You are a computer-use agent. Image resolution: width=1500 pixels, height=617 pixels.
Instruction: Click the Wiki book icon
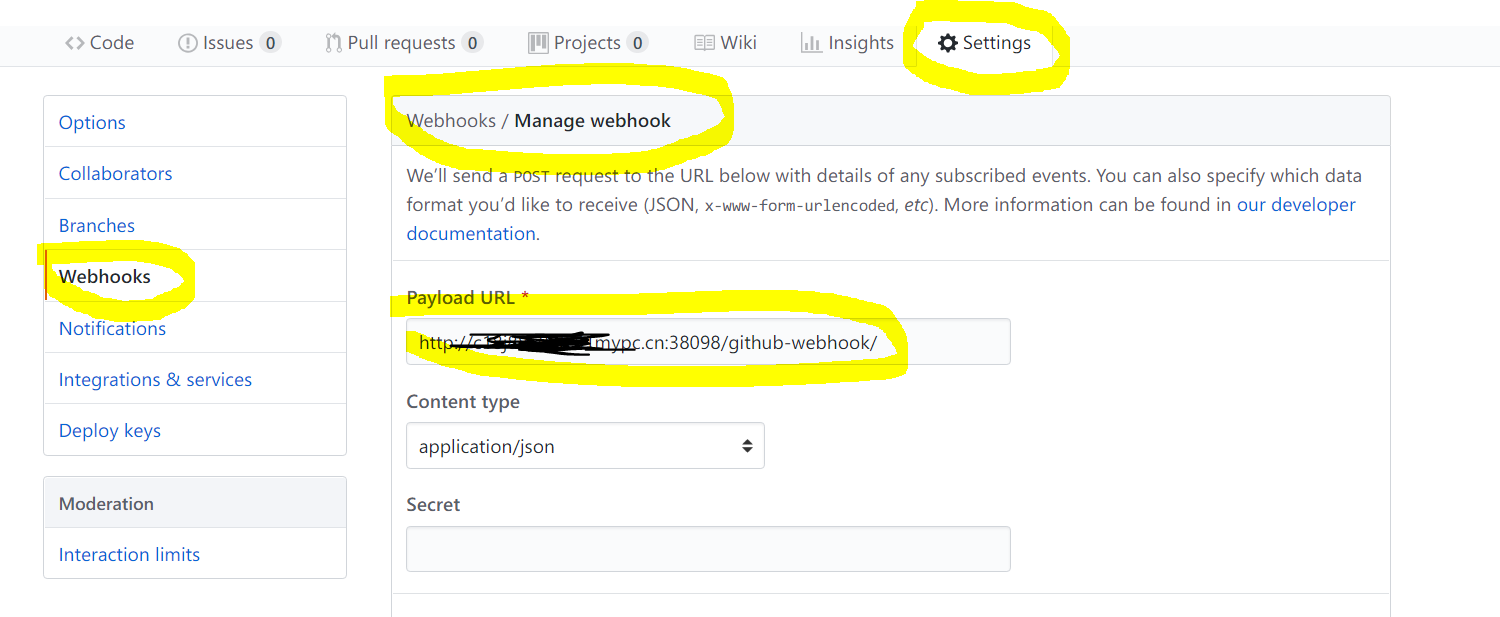coord(704,43)
